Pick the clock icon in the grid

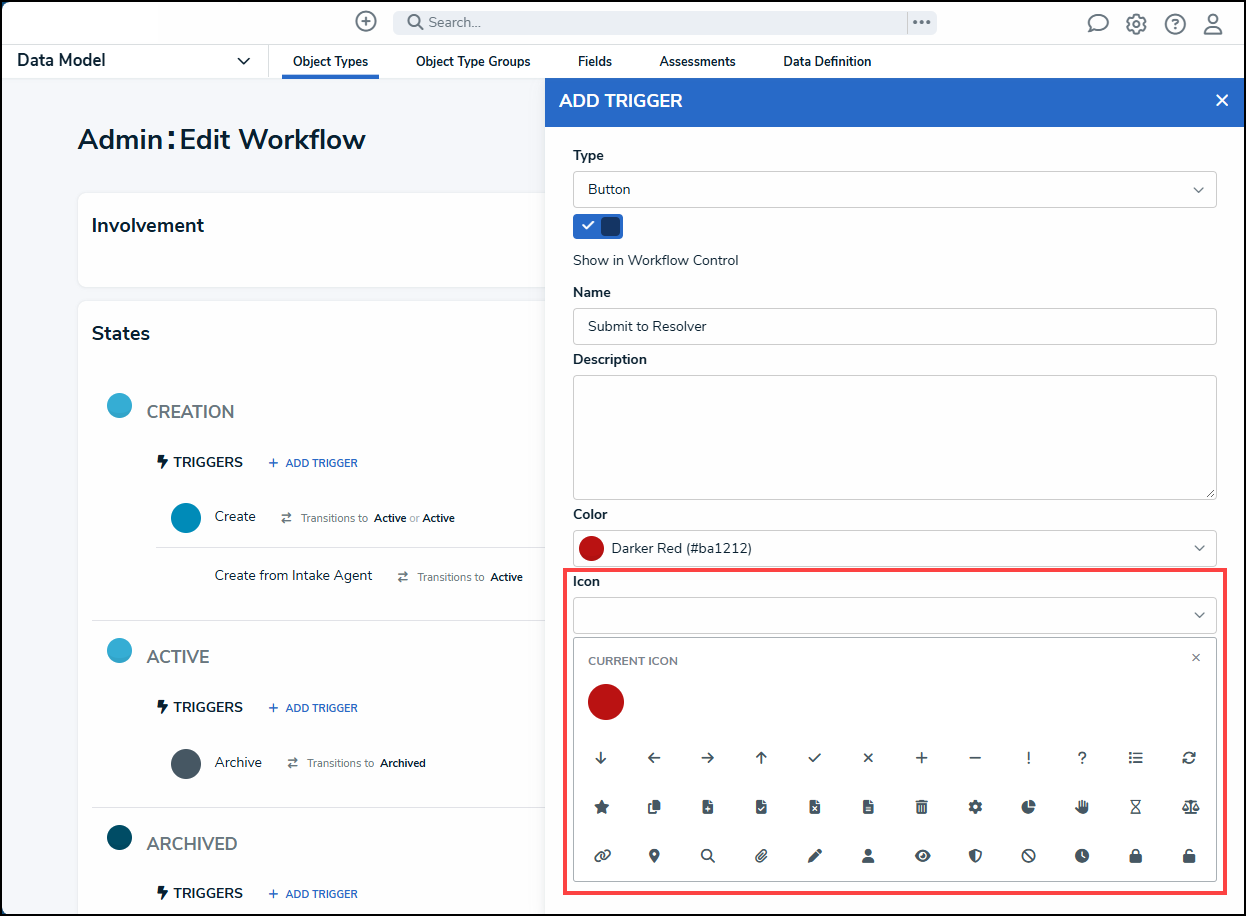point(1082,856)
